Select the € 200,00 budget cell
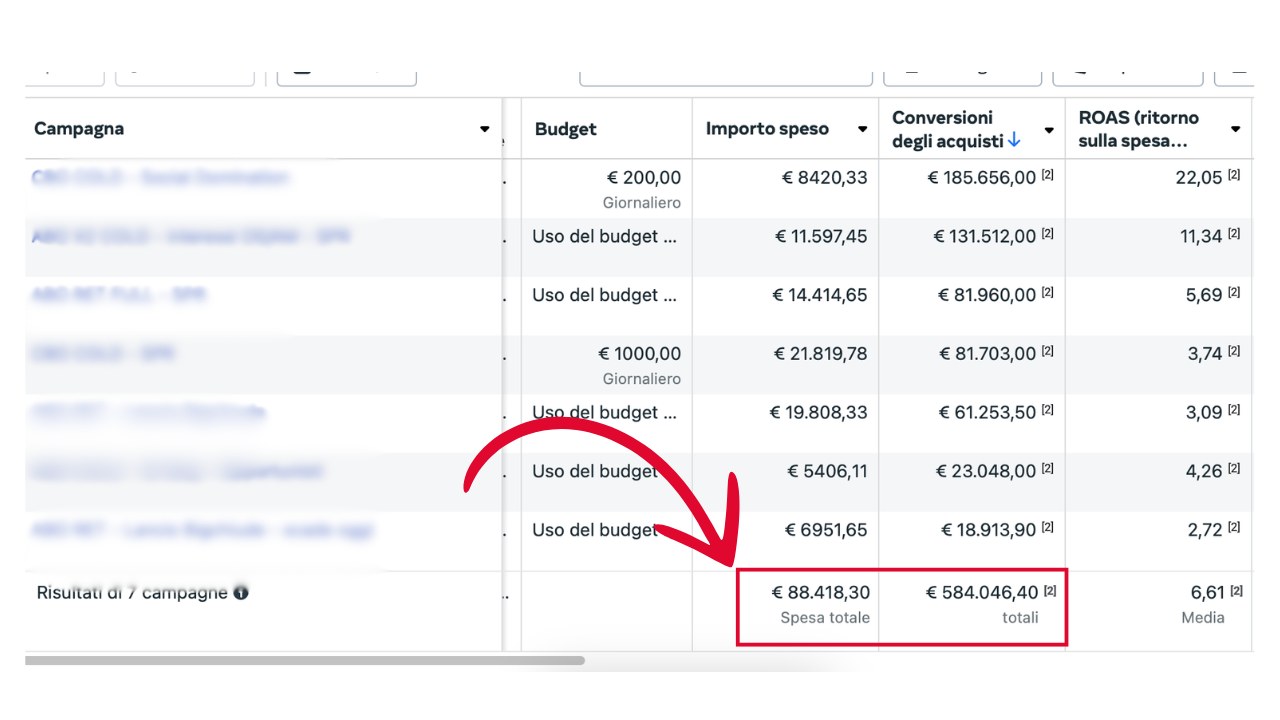1280x720 pixels. point(643,178)
